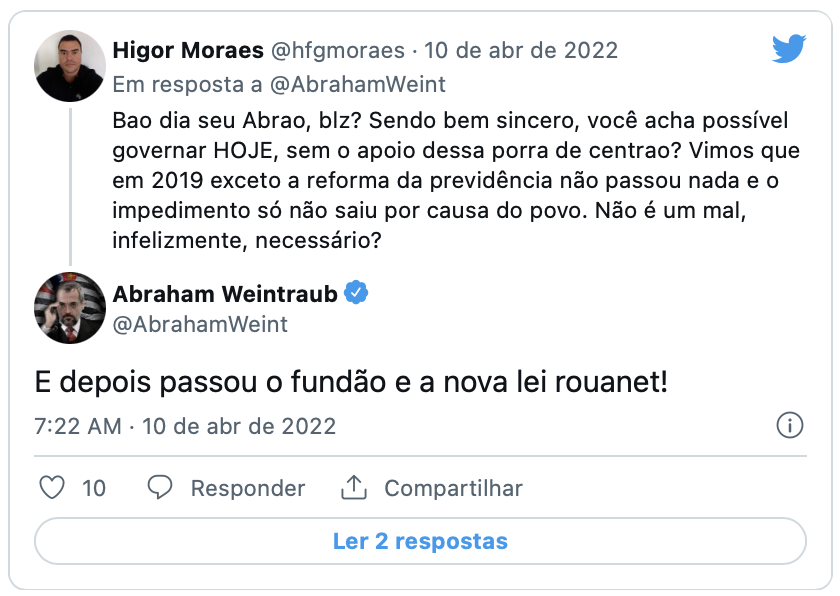The width and height of the screenshot is (840, 596).
Task: Open the @AbrahamWeint handle under Weintraub's name
Action: [x=200, y=324]
